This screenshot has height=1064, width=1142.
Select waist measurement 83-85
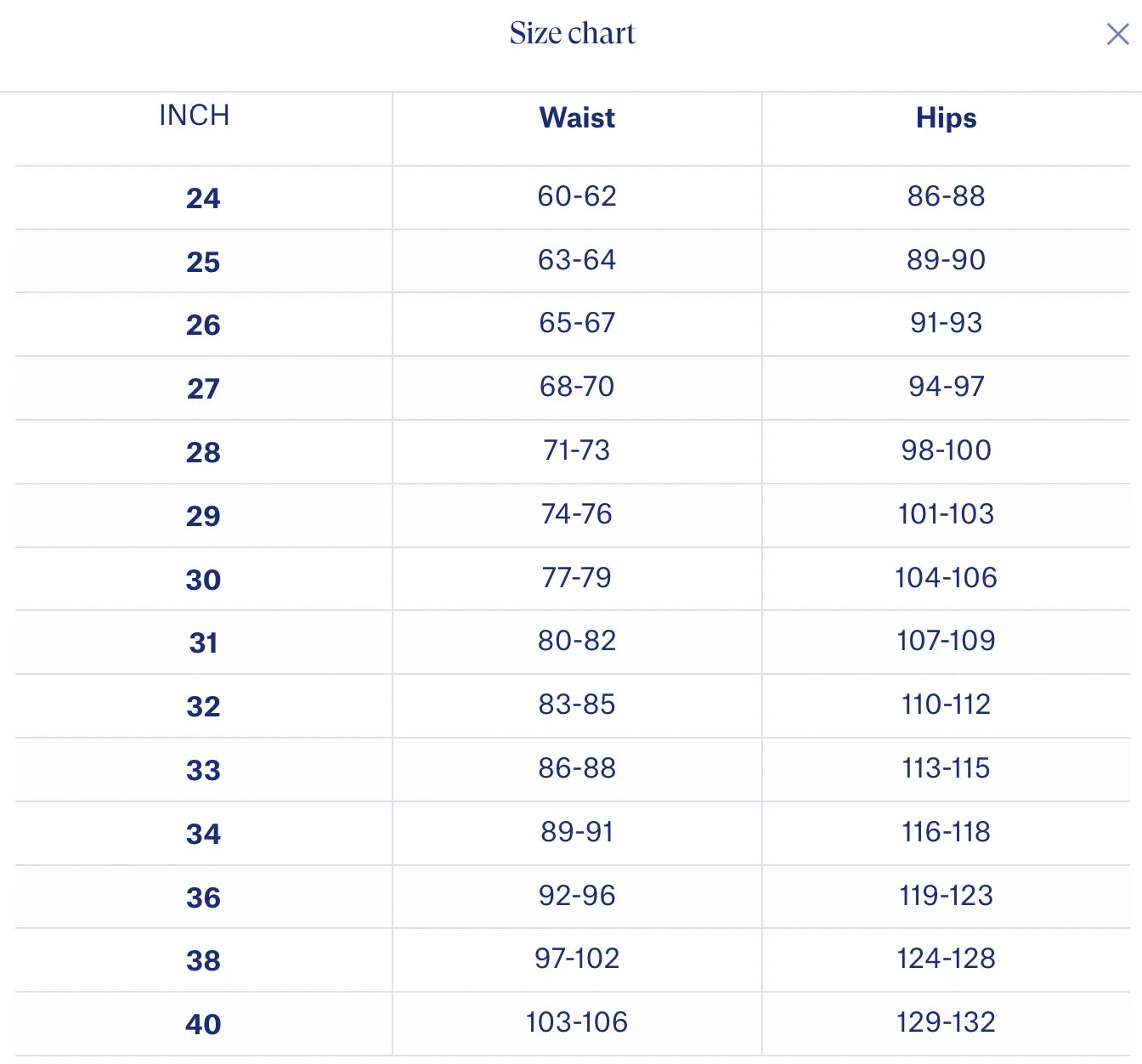[577, 705]
